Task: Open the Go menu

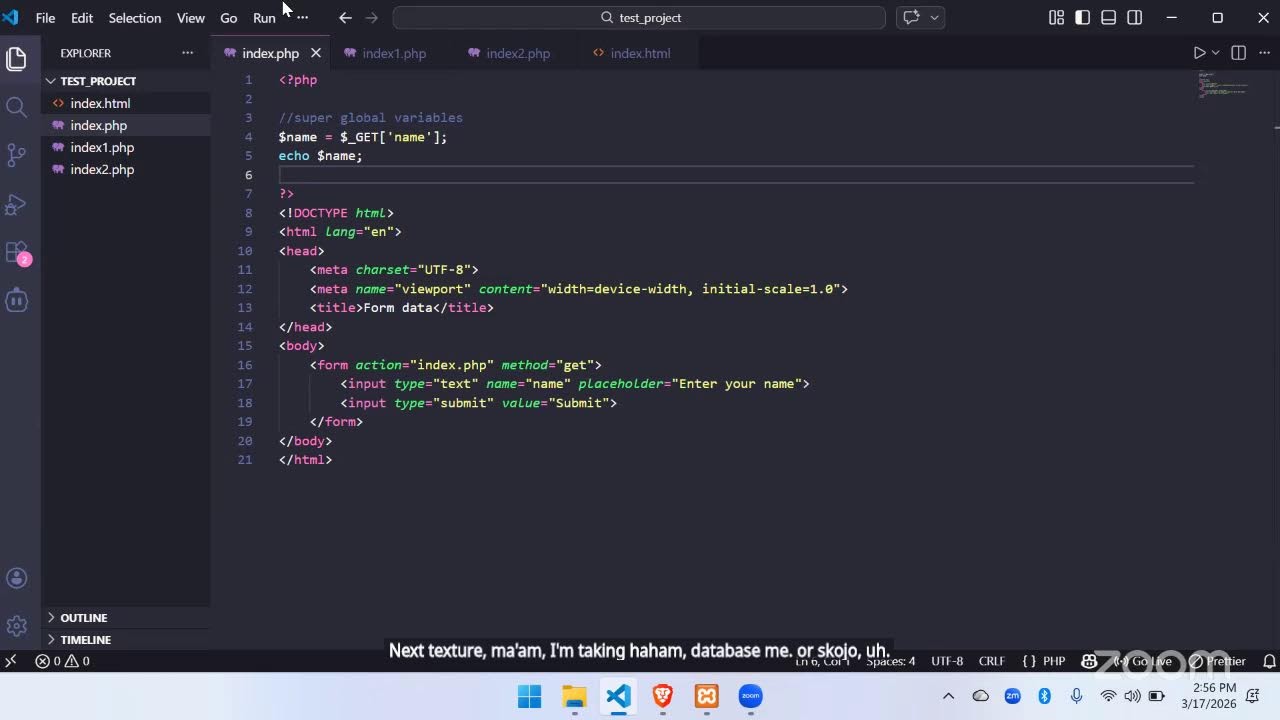Action: point(229,18)
